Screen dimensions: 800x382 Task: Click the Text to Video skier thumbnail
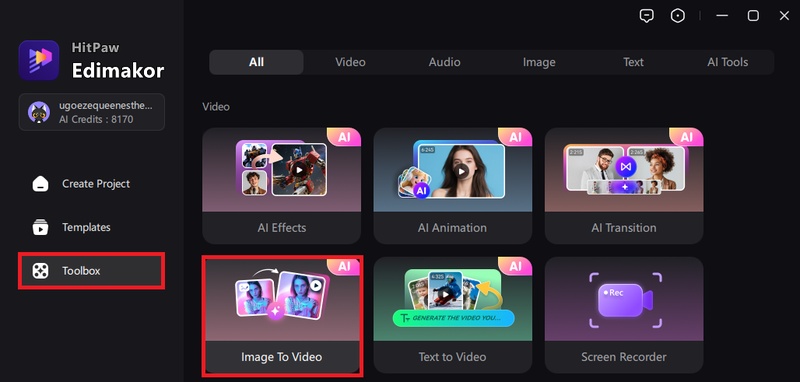(445, 290)
